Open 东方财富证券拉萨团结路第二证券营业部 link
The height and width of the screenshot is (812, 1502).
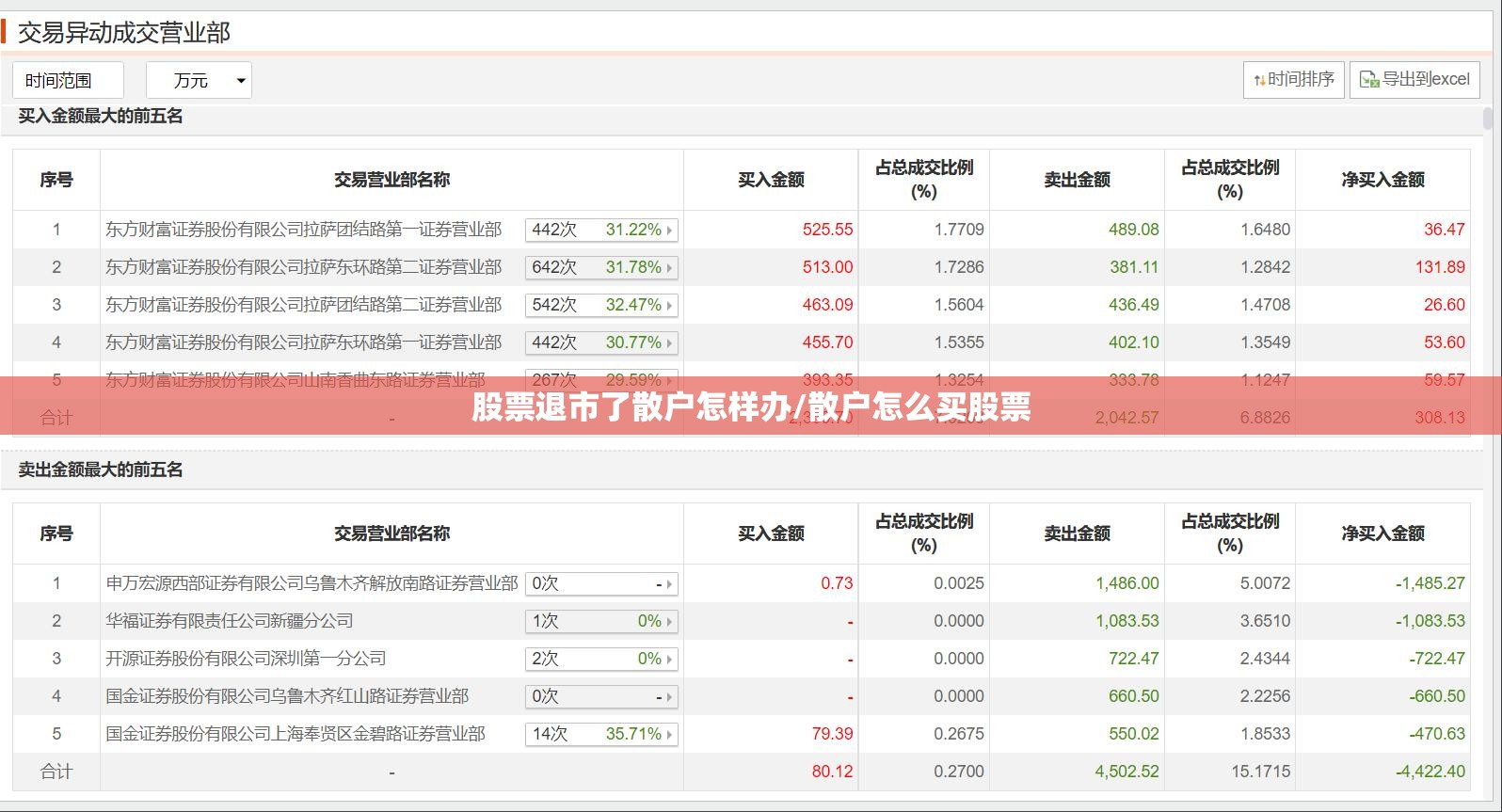[303, 305]
